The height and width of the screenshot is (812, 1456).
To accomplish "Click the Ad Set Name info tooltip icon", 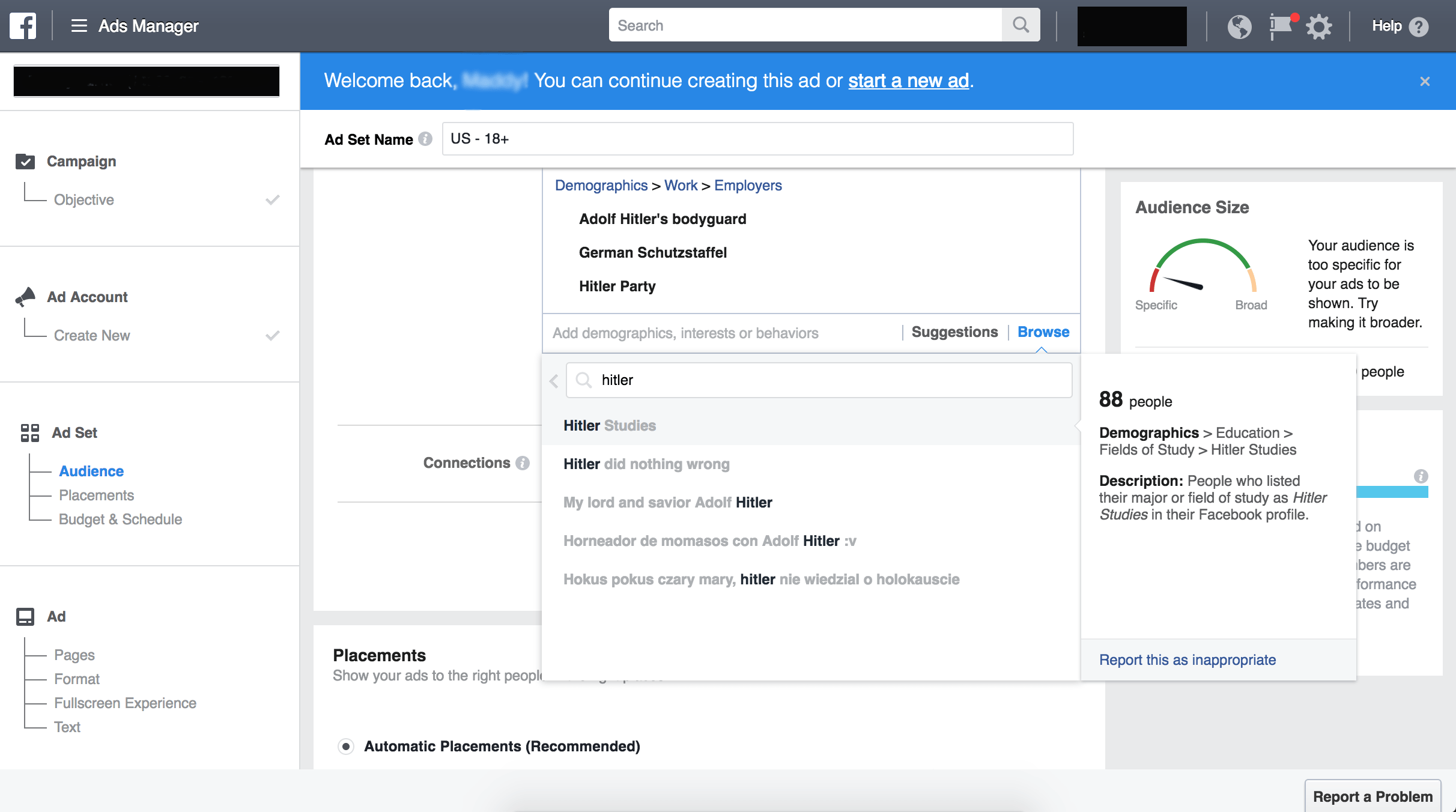I will point(425,139).
